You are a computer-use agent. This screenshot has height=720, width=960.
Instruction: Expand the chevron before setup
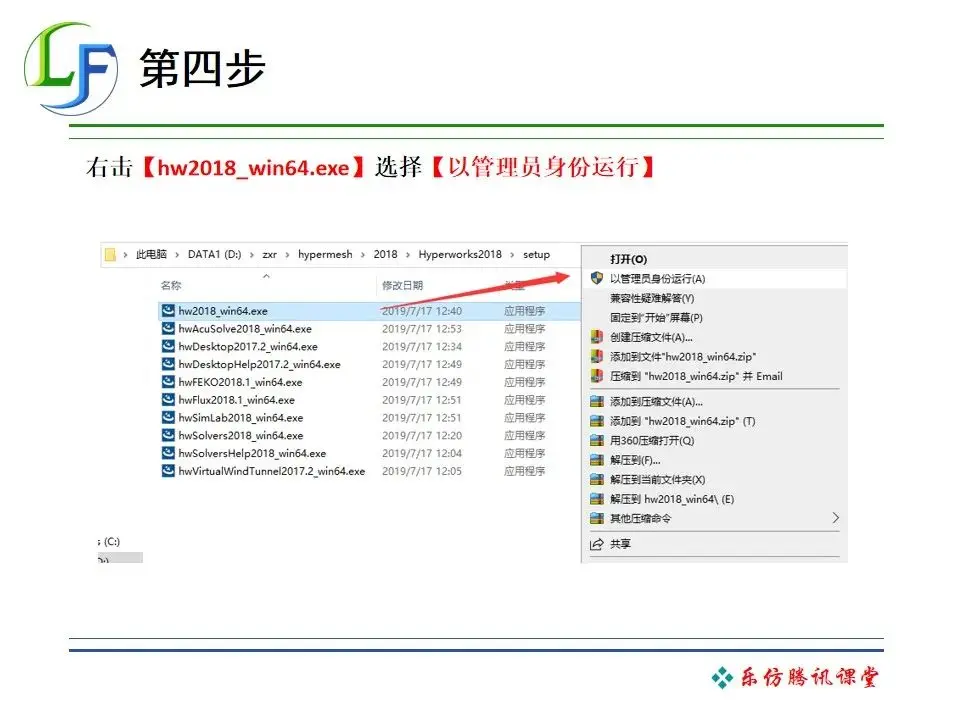pyautogui.click(x=512, y=255)
